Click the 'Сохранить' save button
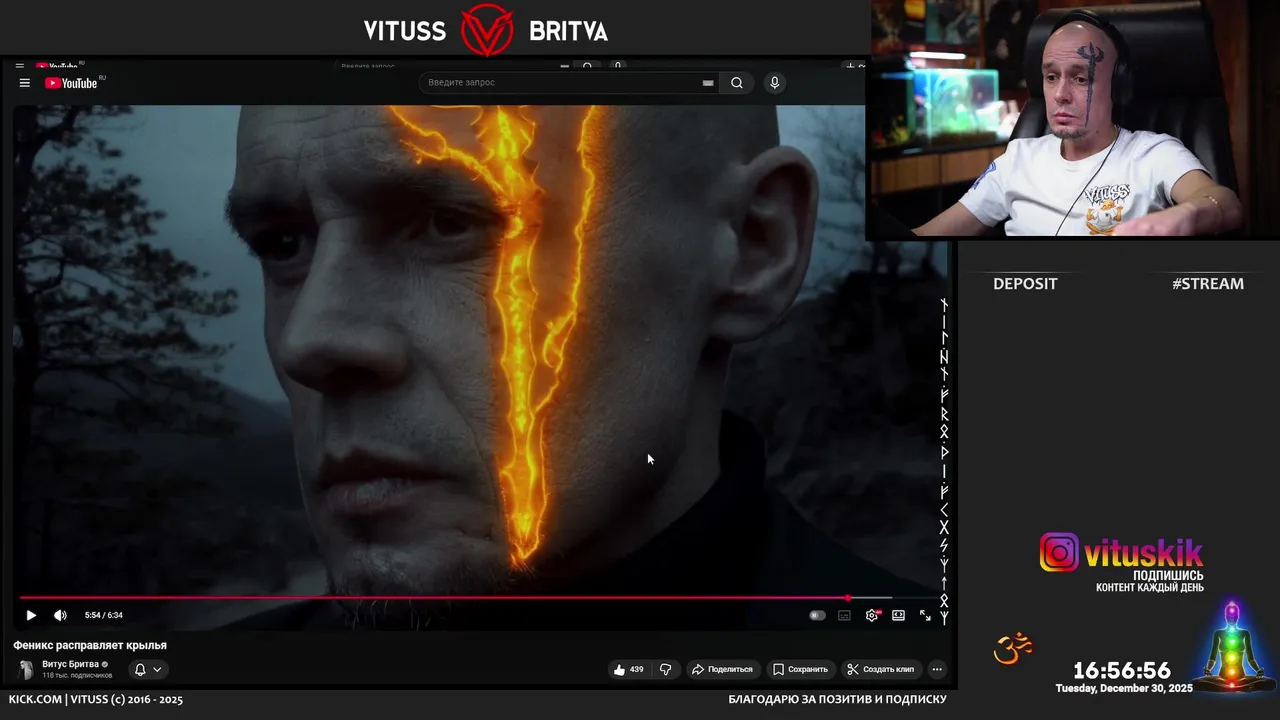This screenshot has height=720, width=1280. 800,669
